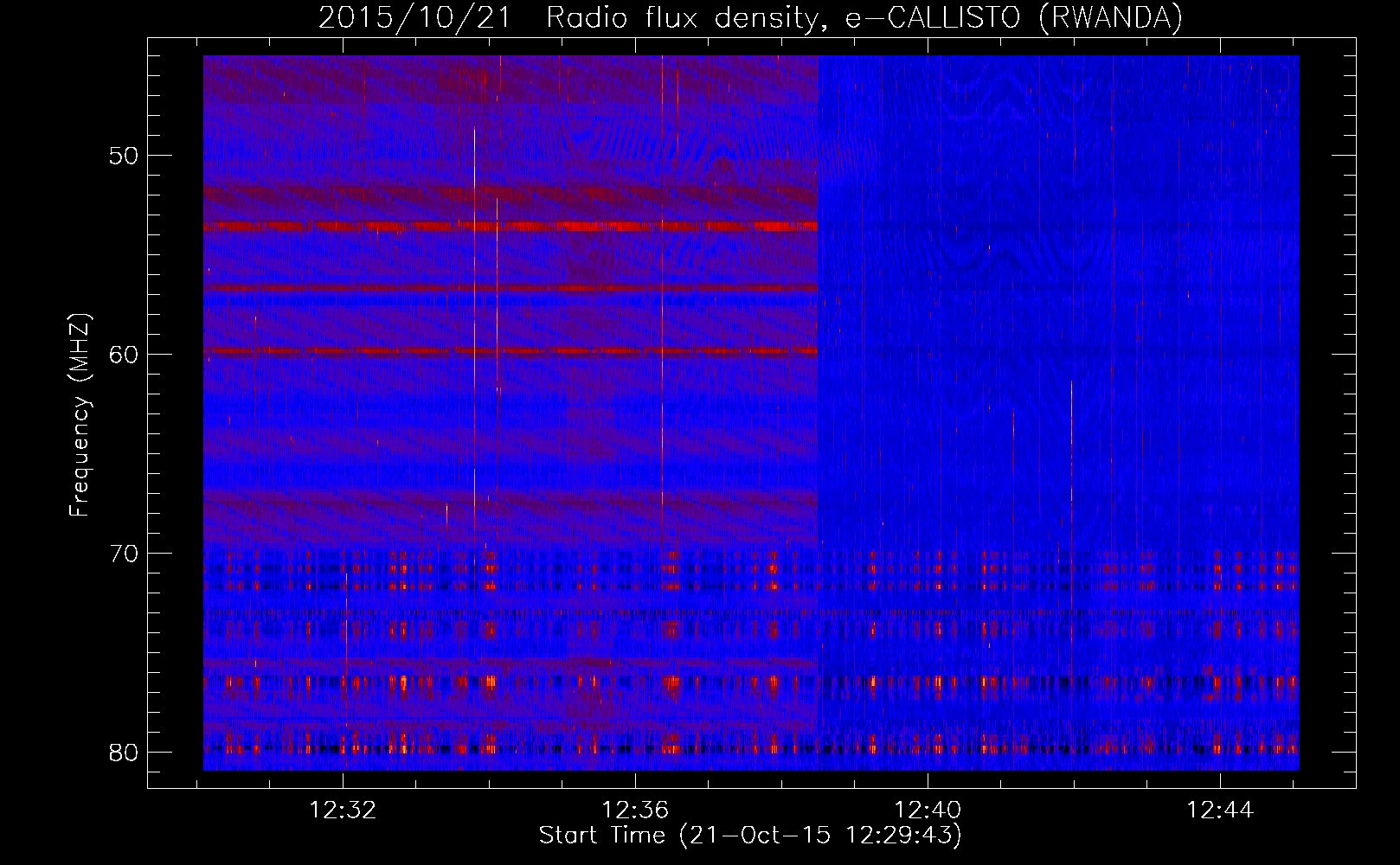
Task: Click the 60 MHz frequency tick label
Action: (x=125, y=355)
